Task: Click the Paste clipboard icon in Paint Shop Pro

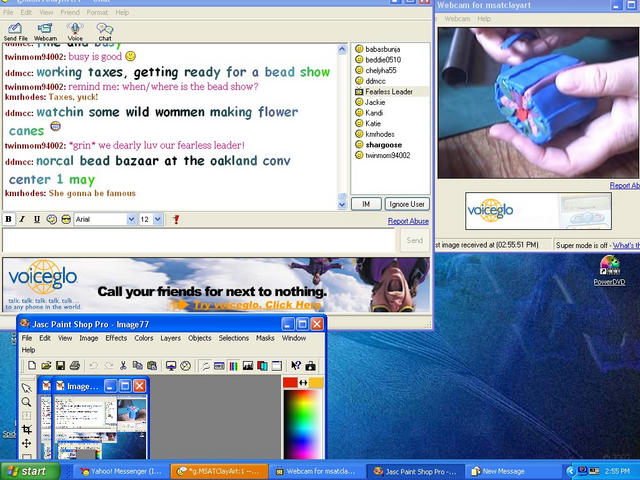Action: (152, 366)
